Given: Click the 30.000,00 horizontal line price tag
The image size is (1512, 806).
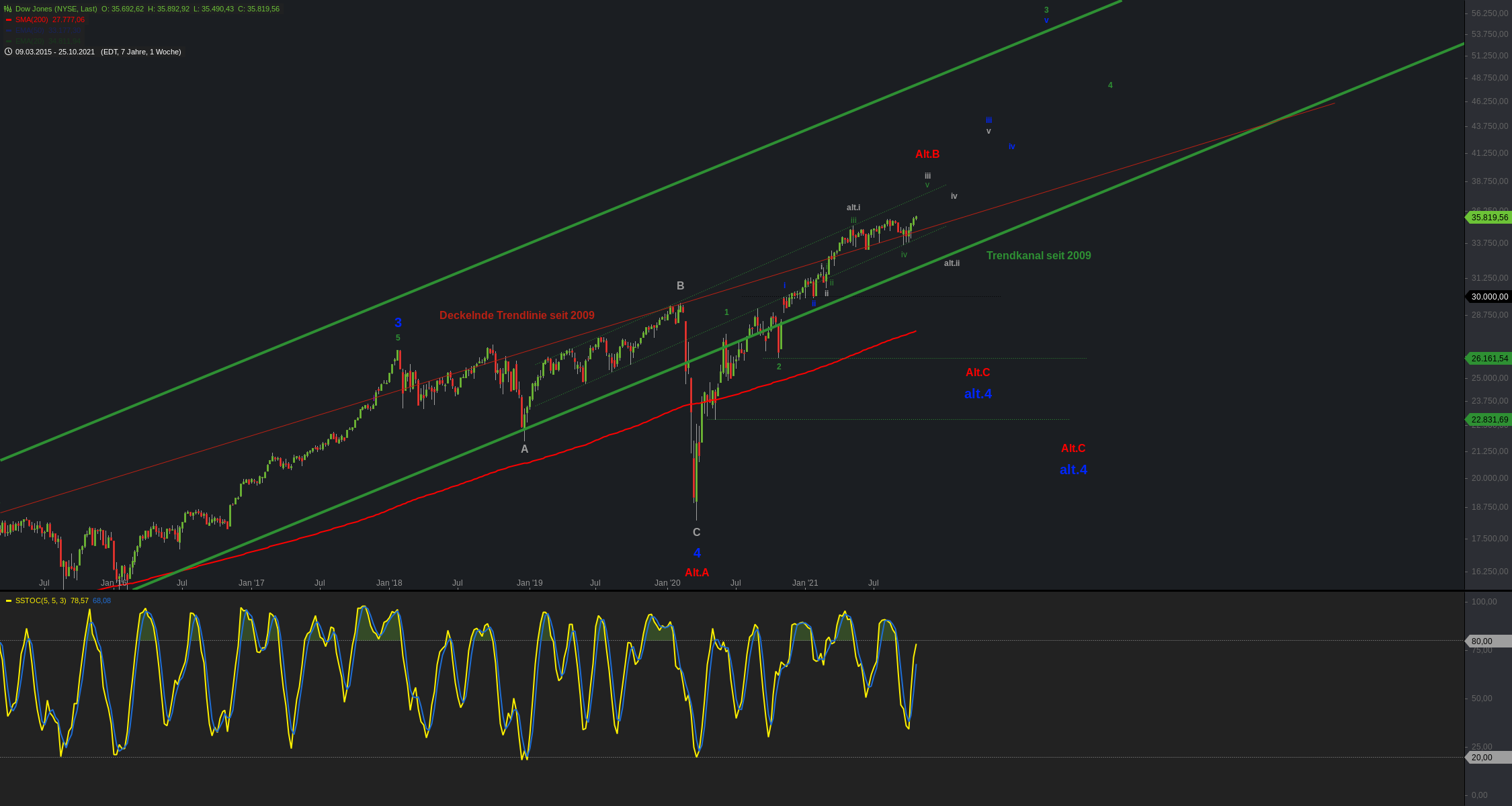Looking at the screenshot, I should (x=1489, y=297).
